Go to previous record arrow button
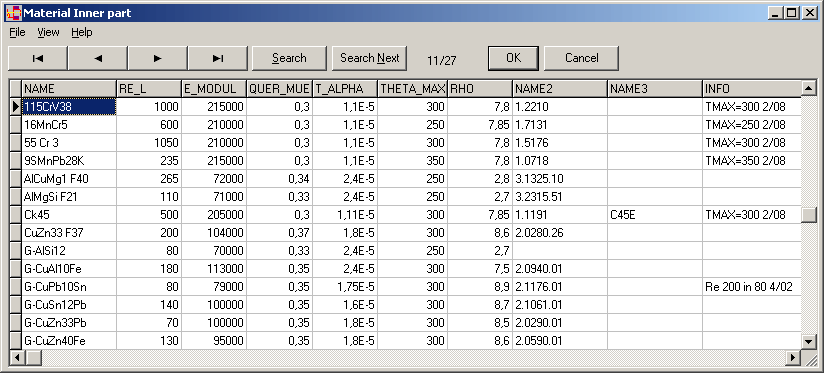824x373 pixels. [x=98, y=58]
